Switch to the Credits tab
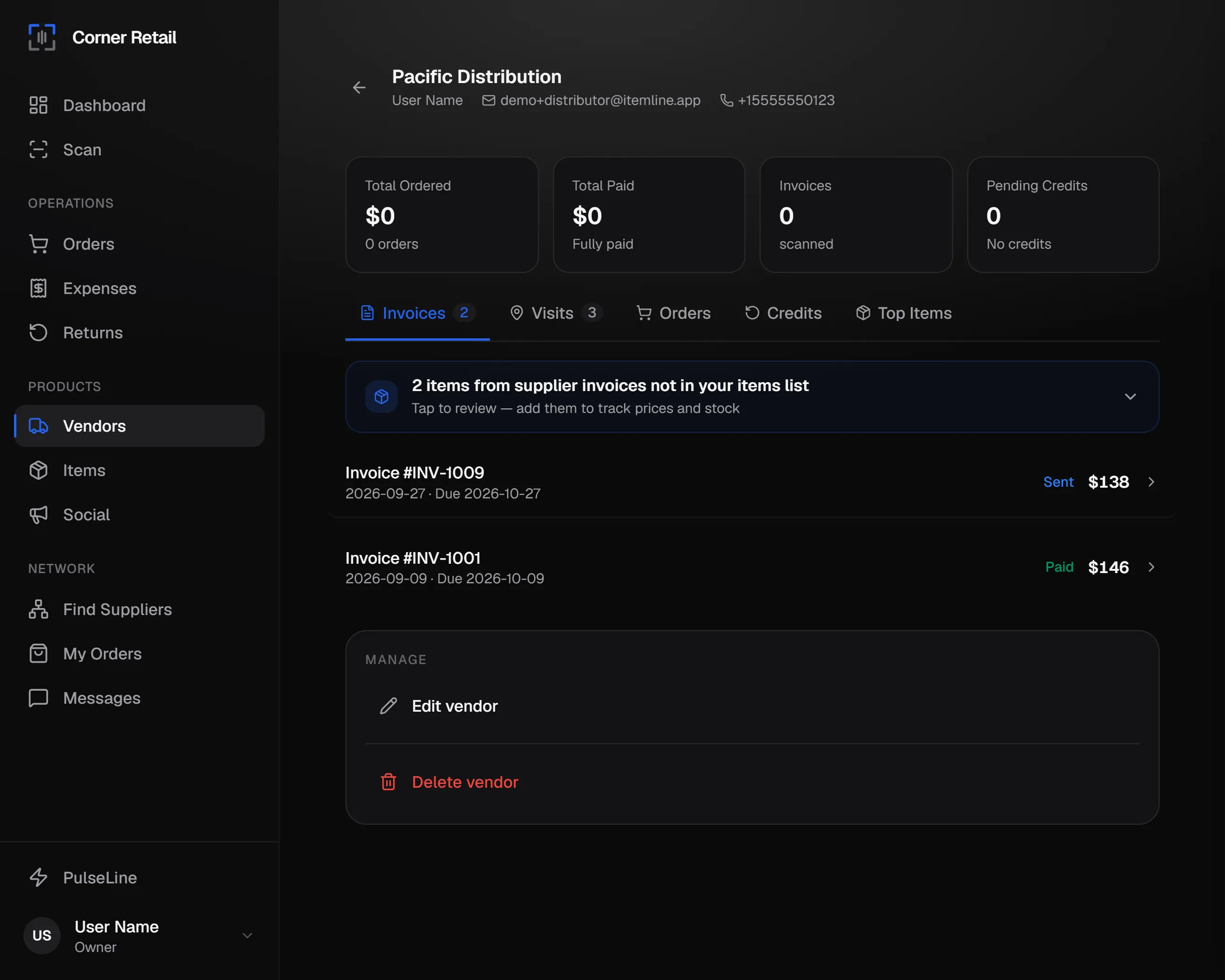Screen dimensions: 1225x980 pyautogui.click(x=783, y=313)
